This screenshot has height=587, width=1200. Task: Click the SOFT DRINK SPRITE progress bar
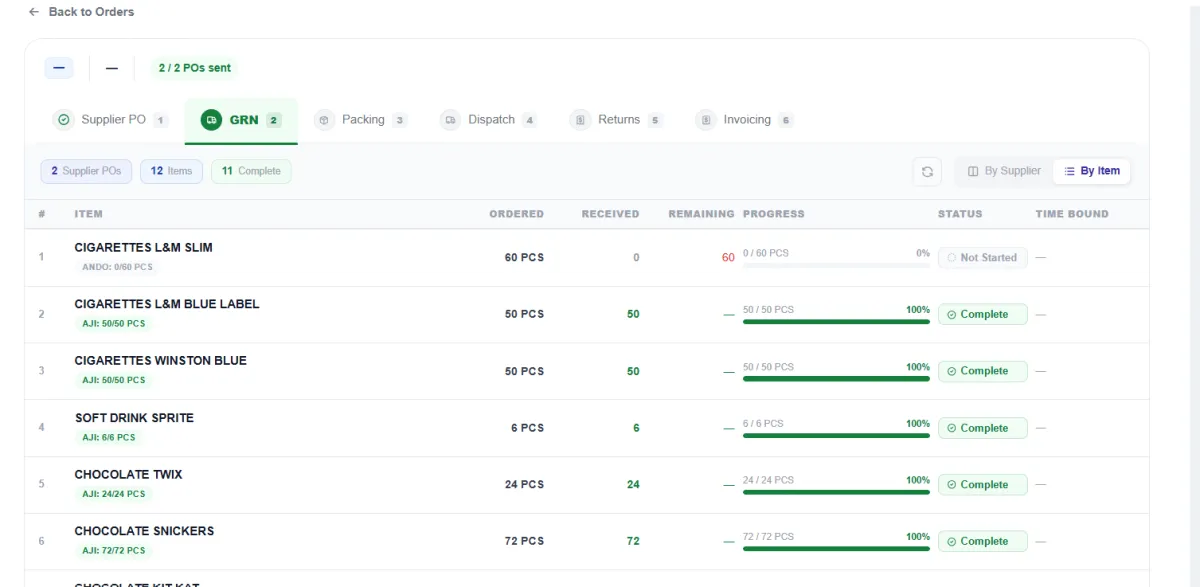pyautogui.click(x=836, y=436)
